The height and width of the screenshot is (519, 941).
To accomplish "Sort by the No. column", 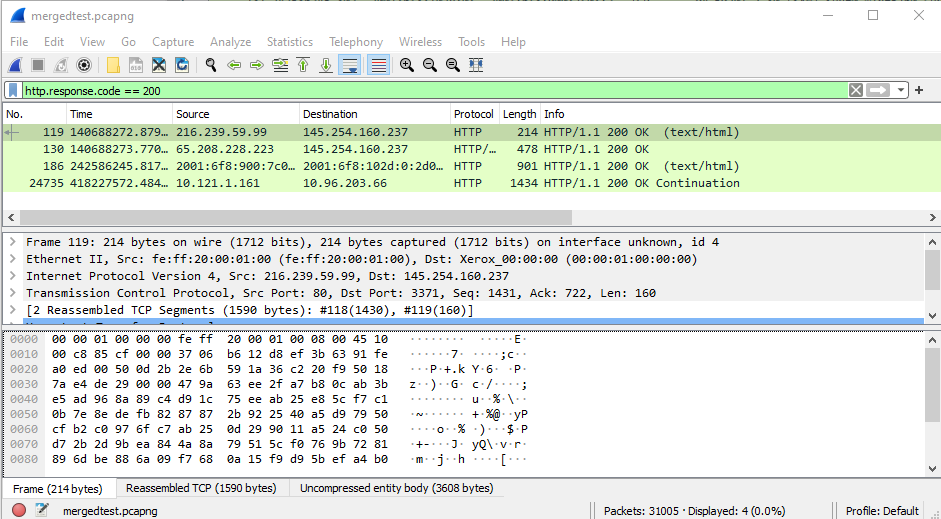I will coord(35,114).
